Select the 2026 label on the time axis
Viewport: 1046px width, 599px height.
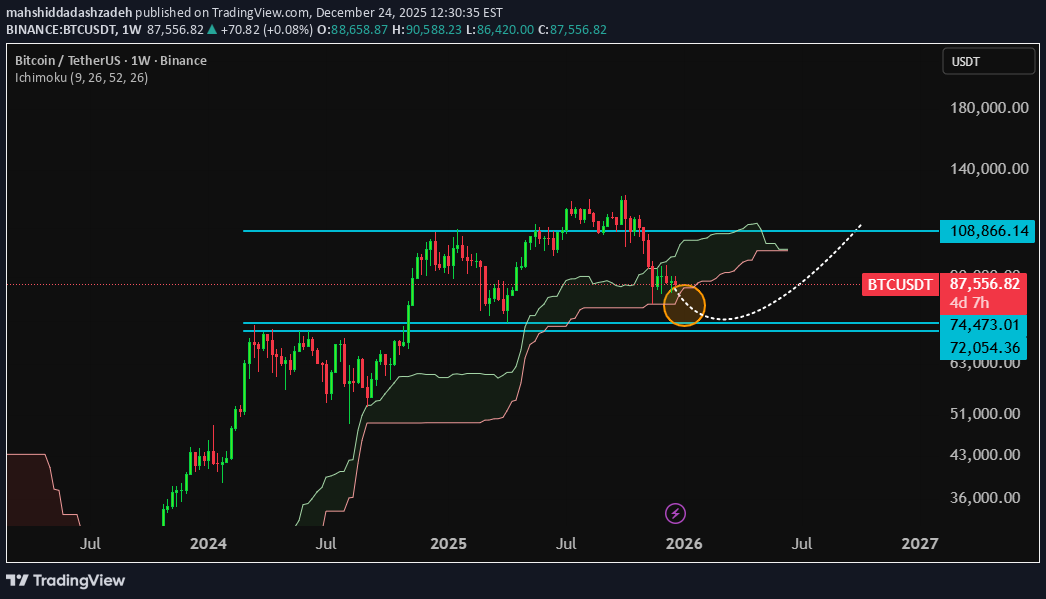click(684, 544)
